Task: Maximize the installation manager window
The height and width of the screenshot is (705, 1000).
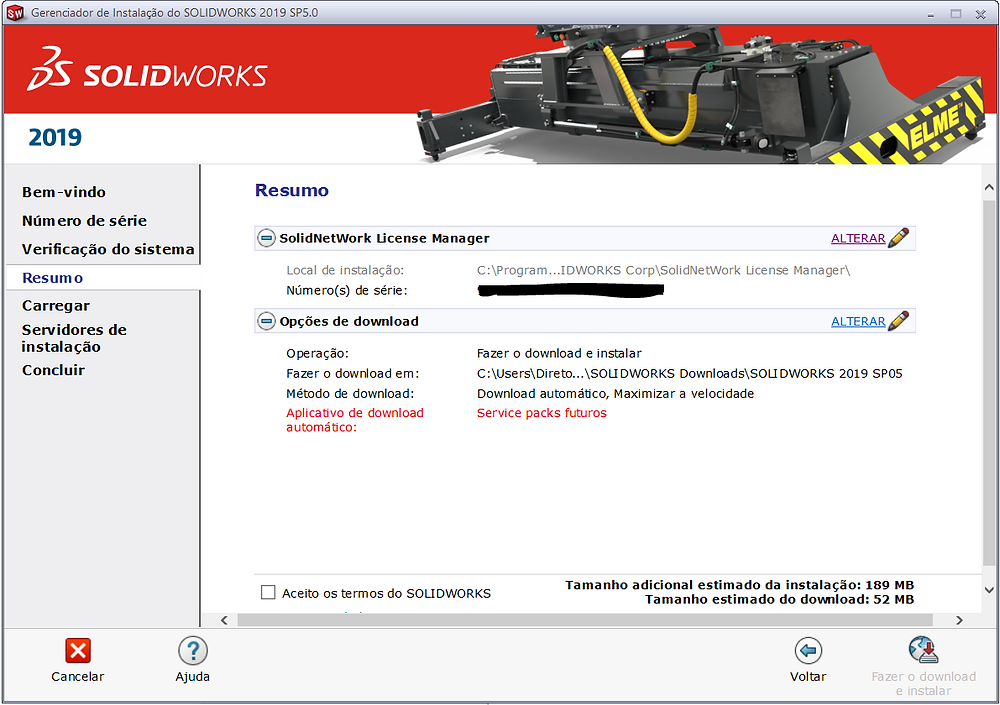Action: pyautogui.click(x=955, y=13)
